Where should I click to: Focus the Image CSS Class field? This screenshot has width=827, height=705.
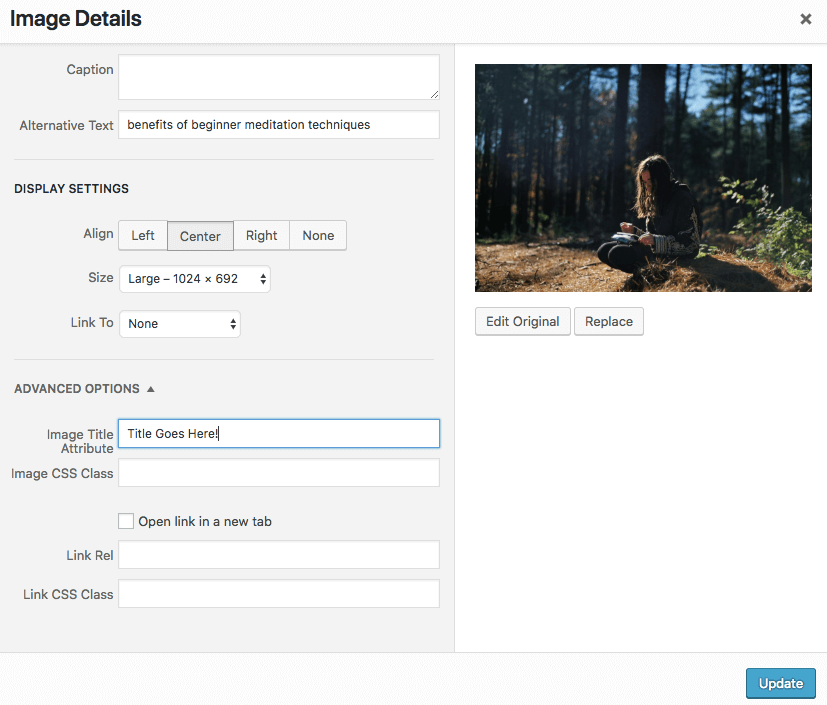pyautogui.click(x=278, y=473)
